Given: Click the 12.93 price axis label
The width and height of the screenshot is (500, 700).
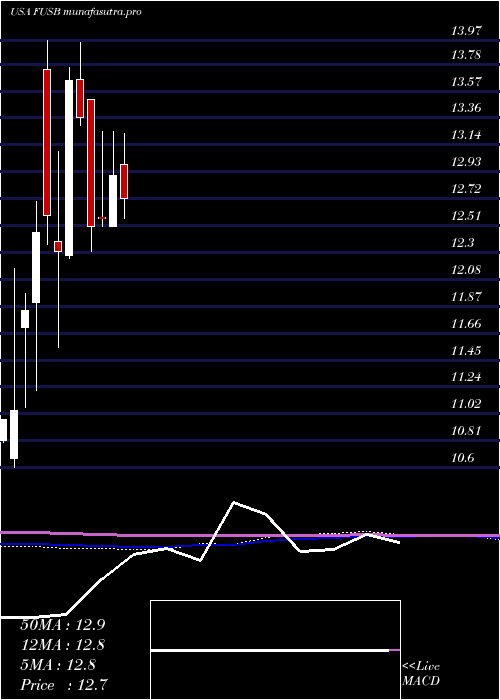Looking at the screenshot, I should [467, 162].
